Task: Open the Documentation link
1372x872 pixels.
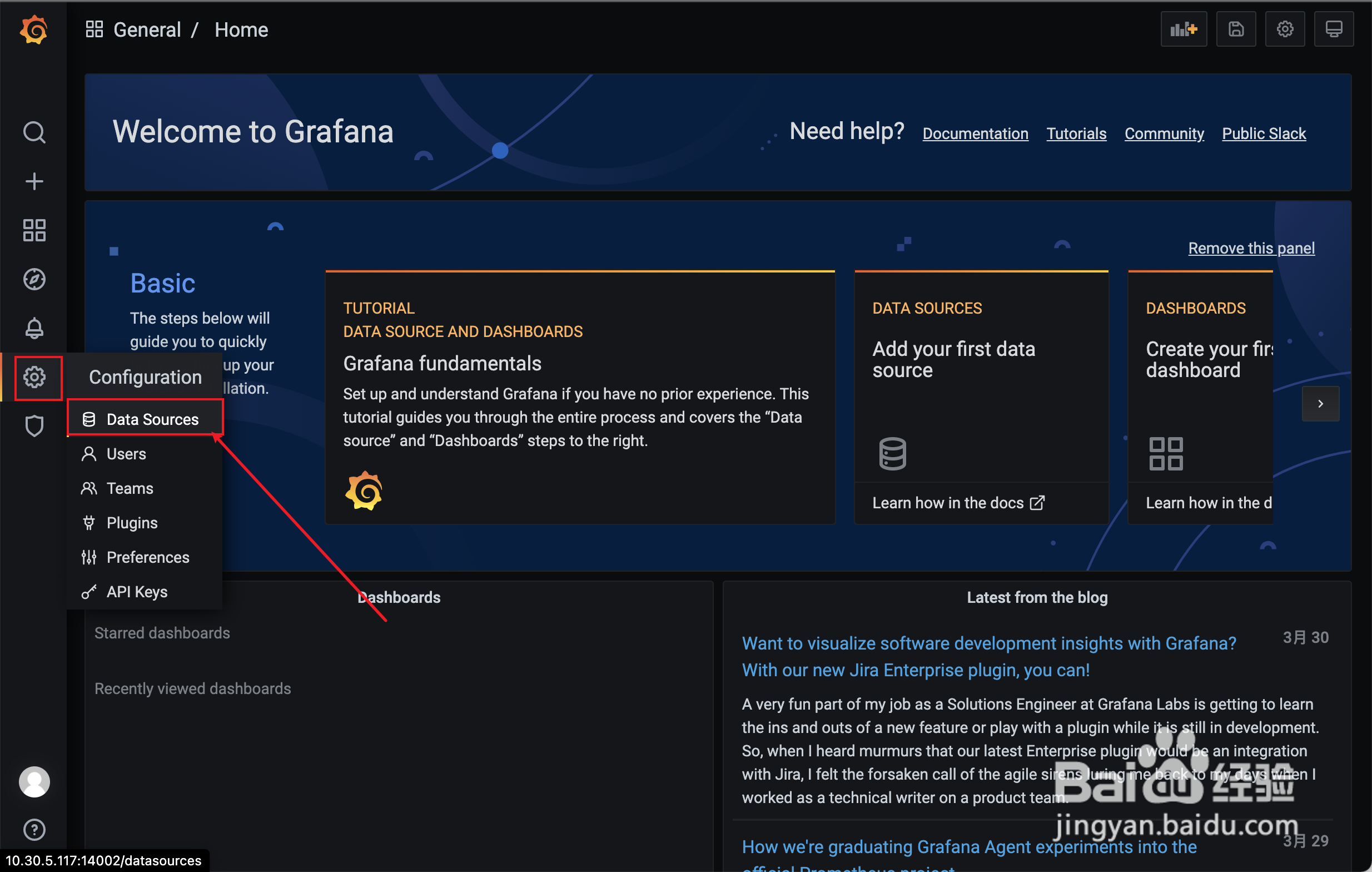Action: click(x=976, y=133)
